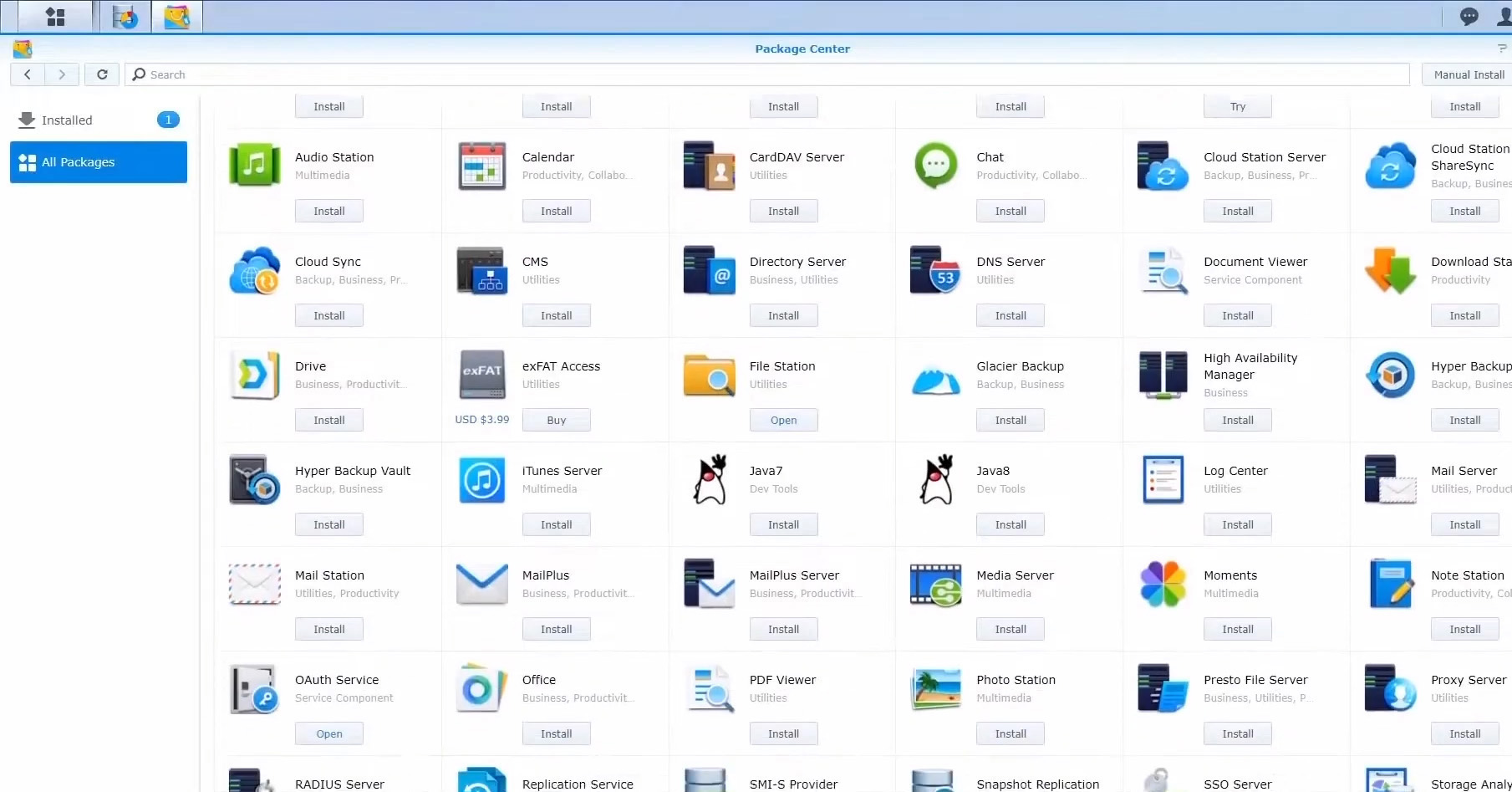Image resolution: width=1512 pixels, height=792 pixels.
Task: Install the Audio Station package
Action: (x=329, y=212)
